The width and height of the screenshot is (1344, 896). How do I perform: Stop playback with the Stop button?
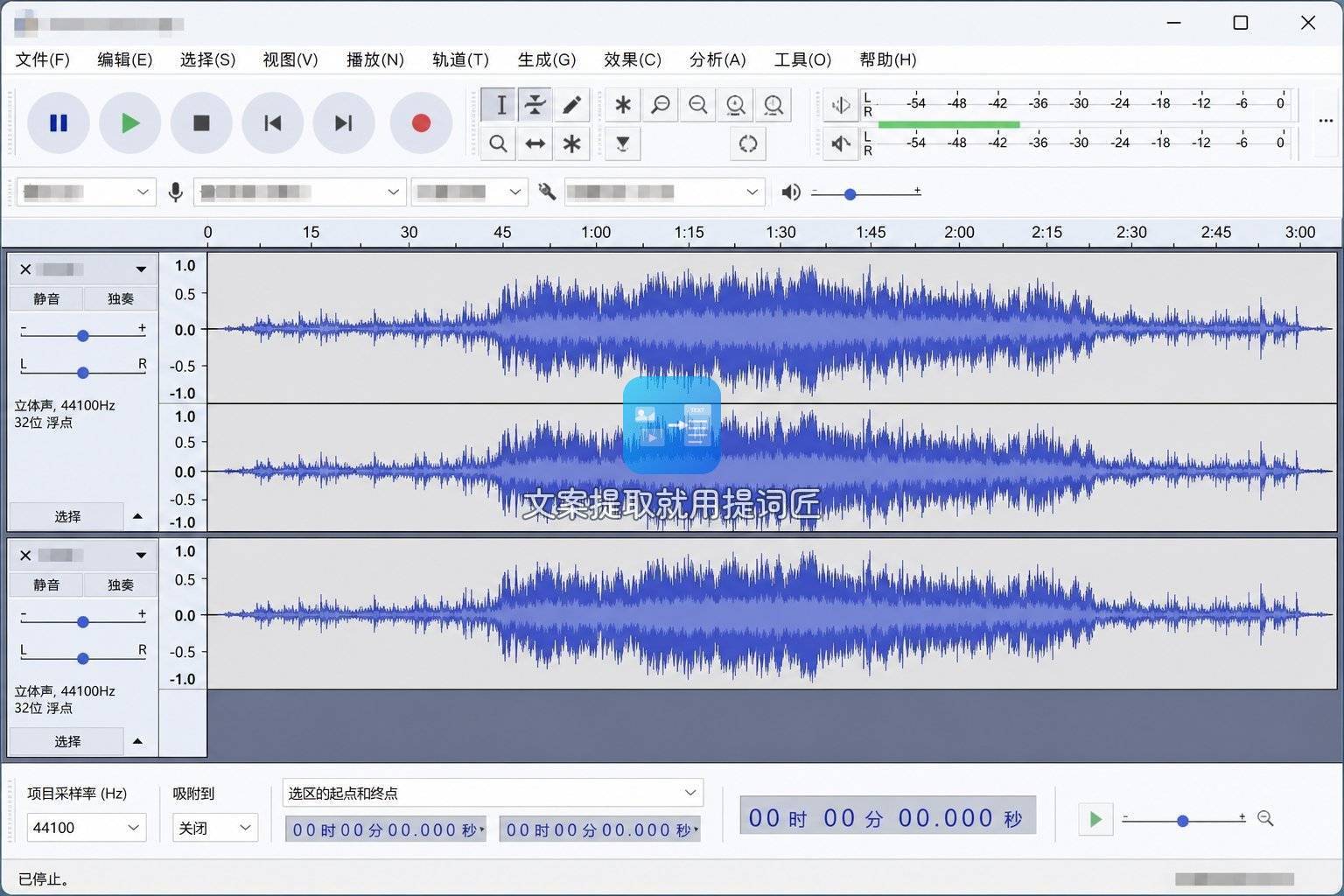point(201,123)
